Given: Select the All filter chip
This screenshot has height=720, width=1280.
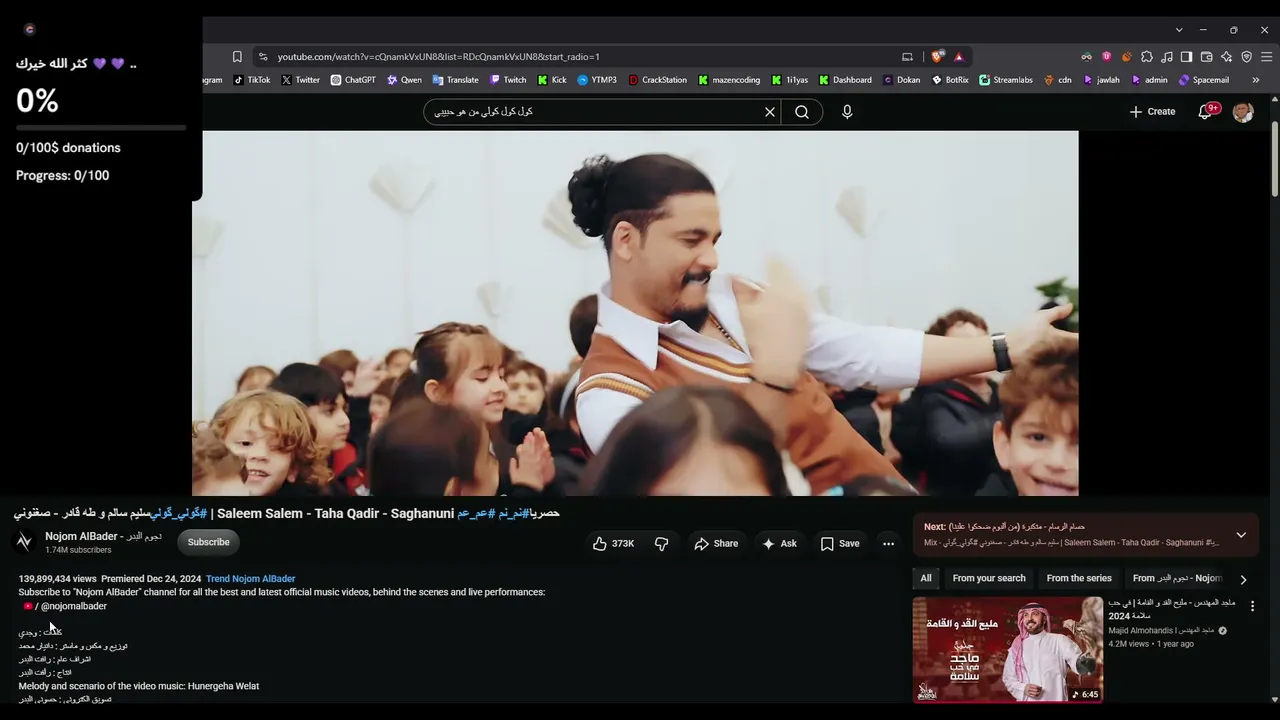Looking at the screenshot, I should 926,578.
